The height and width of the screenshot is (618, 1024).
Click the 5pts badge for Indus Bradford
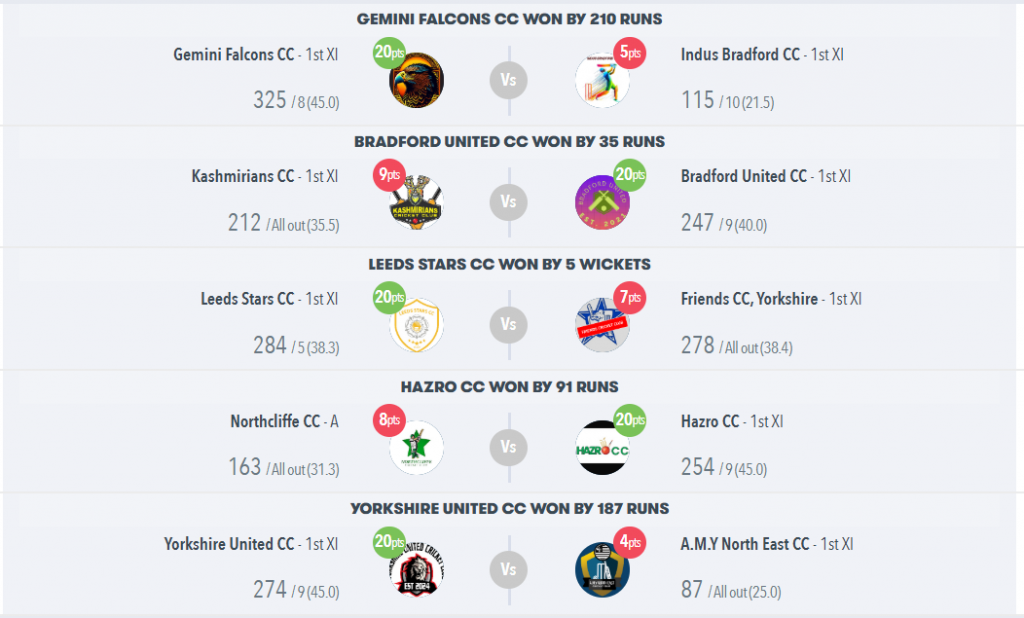630,53
